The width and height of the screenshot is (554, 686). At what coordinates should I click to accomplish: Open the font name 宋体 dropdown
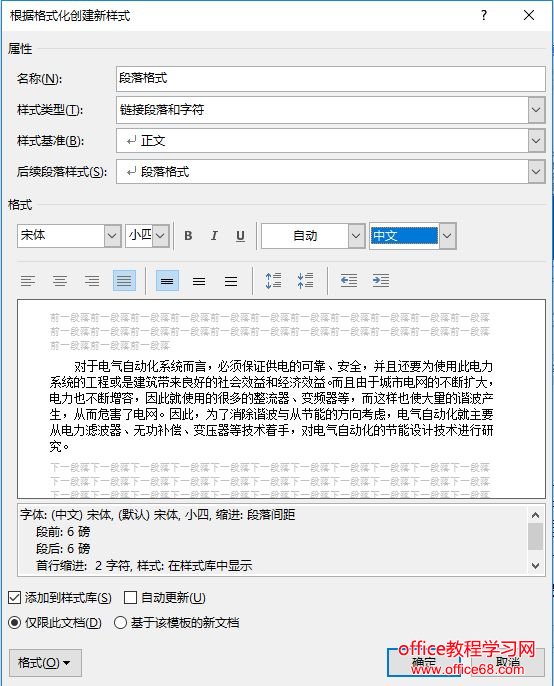pyautogui.click(x=112, y=236)
